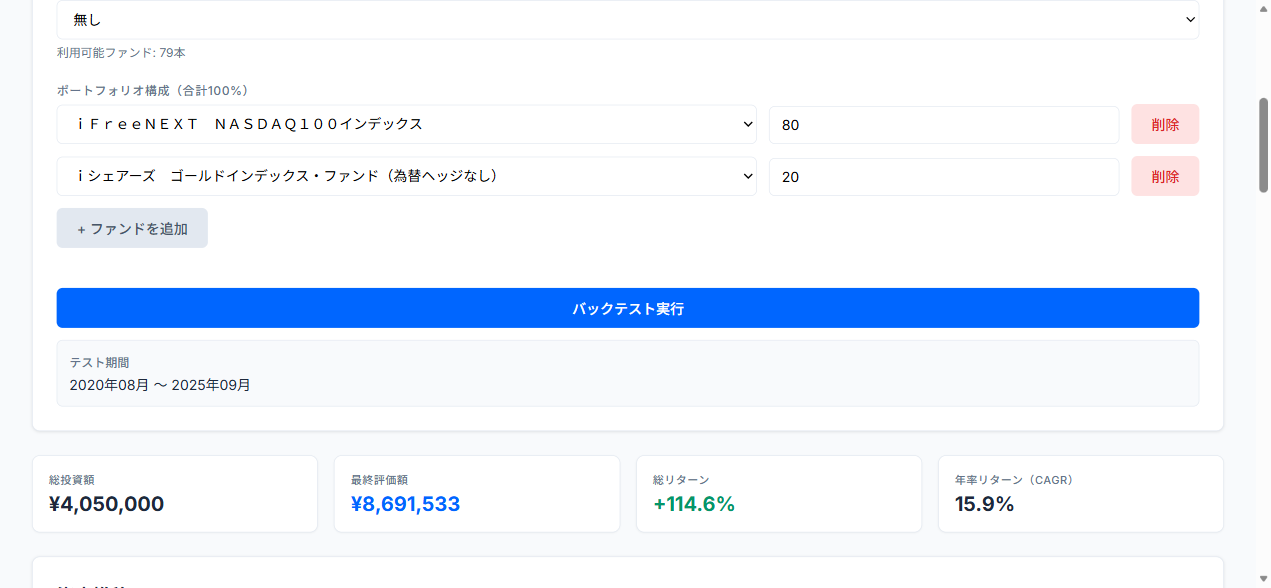Add a new fund with ファンドを追加

pos(132,228)
